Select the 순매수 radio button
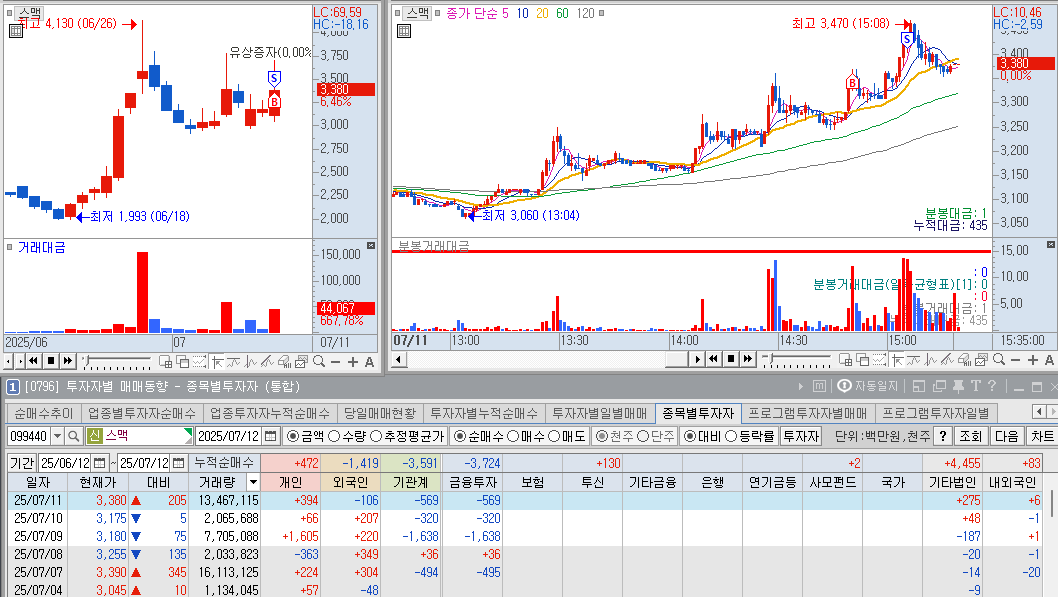 click(460, 436)
